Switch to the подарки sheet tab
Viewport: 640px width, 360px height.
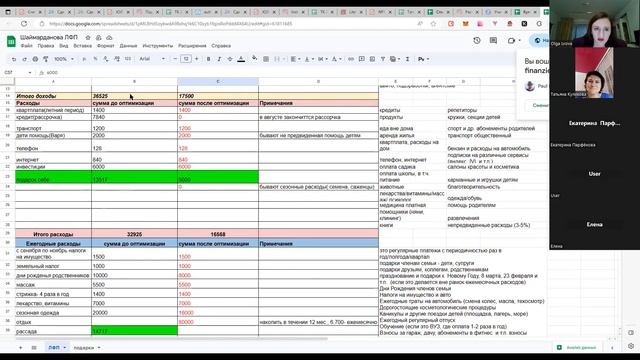(x=84, y=348)
